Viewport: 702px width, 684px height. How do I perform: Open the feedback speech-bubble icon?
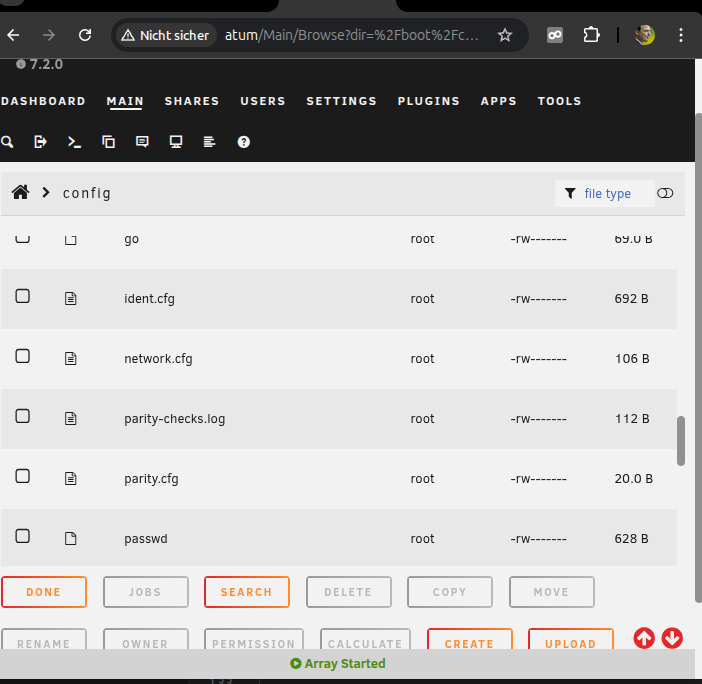[142, 142]
